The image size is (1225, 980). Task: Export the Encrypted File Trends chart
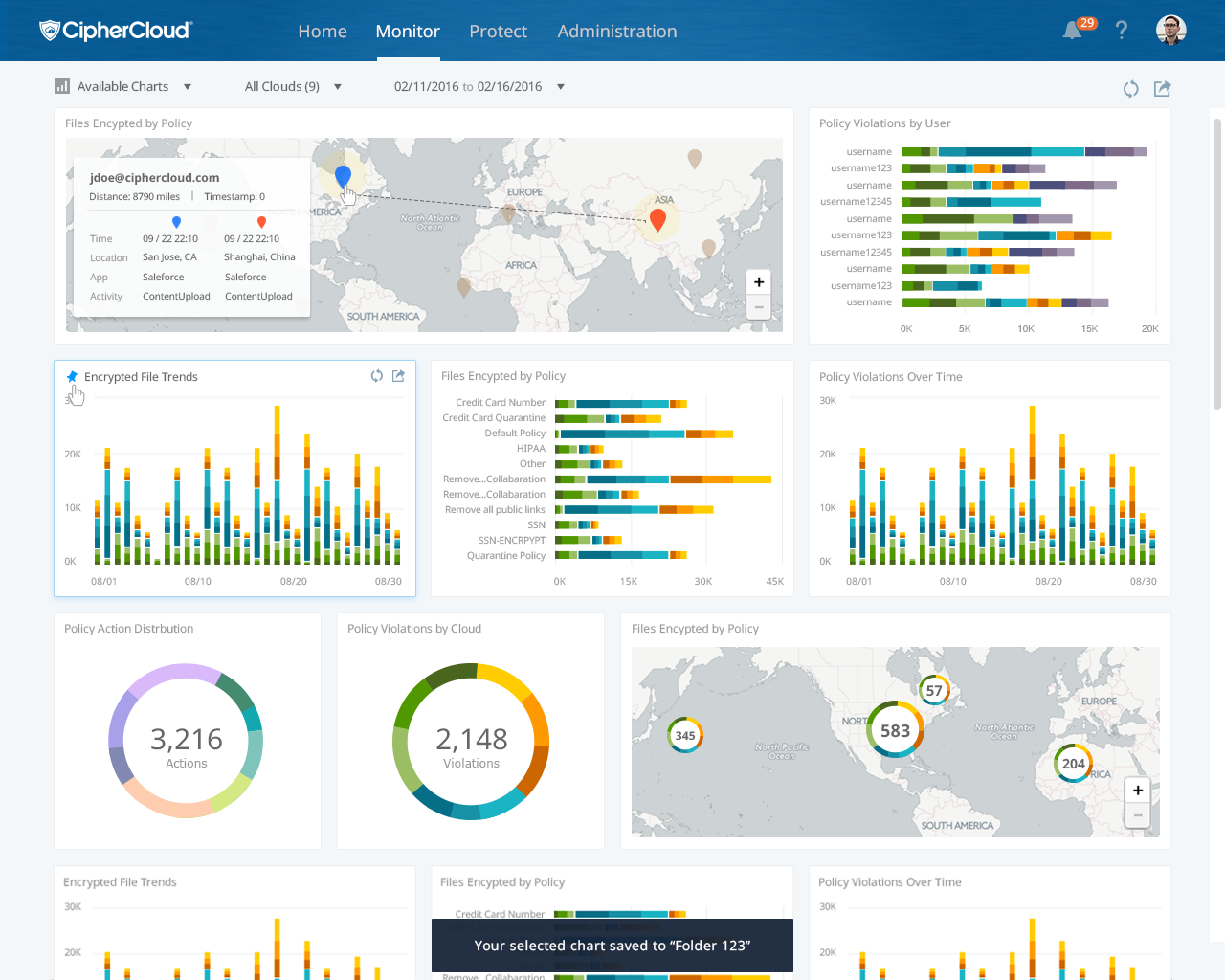click(398, 376)
